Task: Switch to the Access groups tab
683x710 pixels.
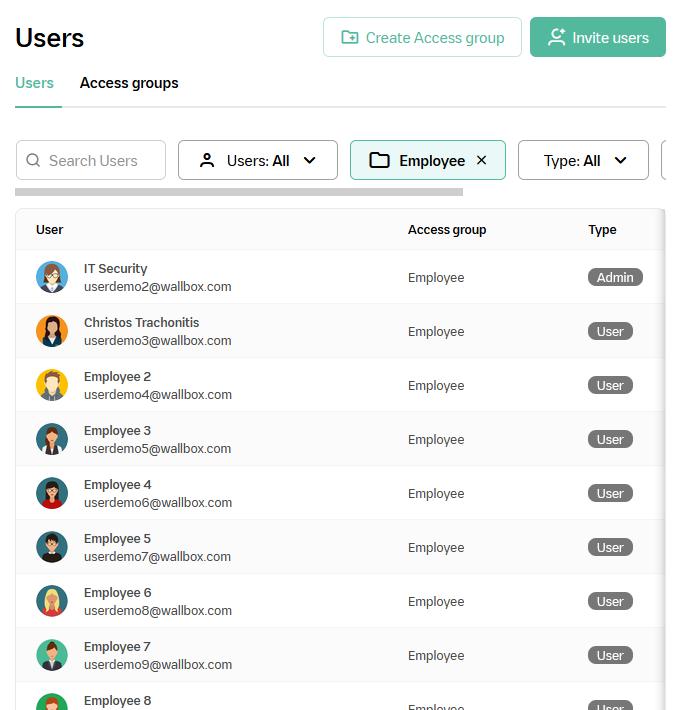Action: pyautogui.click(x=129, y=83)
